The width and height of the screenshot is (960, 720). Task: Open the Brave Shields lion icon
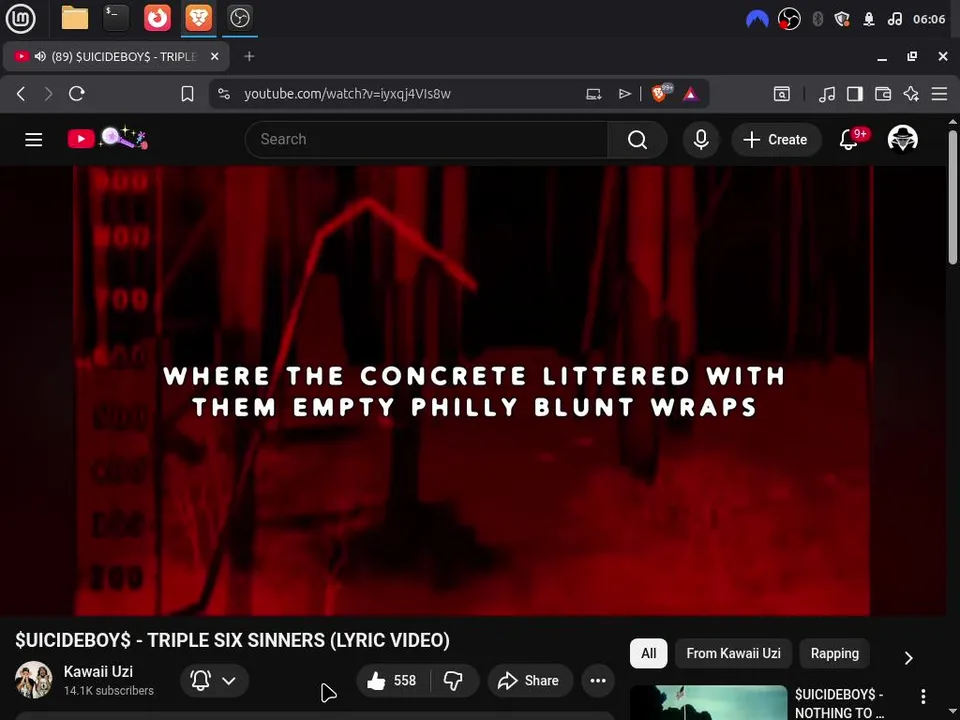click(661, 93)
